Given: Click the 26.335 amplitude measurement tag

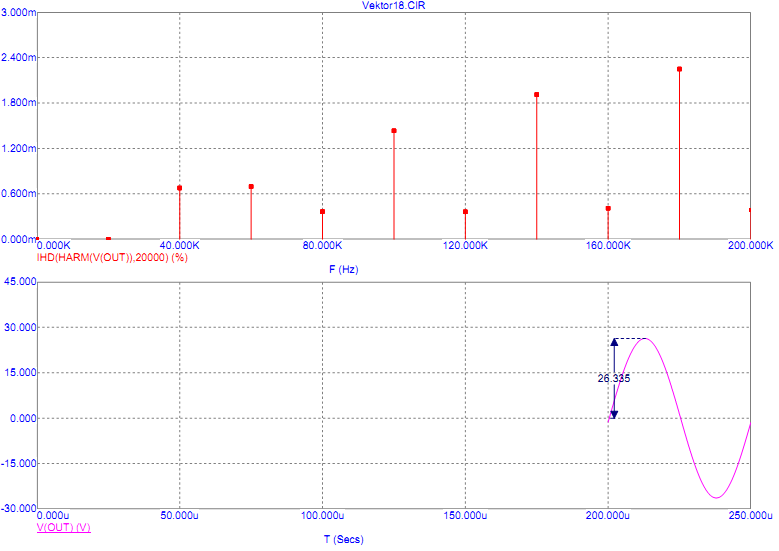Looking at the screenshot, I should [x=614, y=378].
